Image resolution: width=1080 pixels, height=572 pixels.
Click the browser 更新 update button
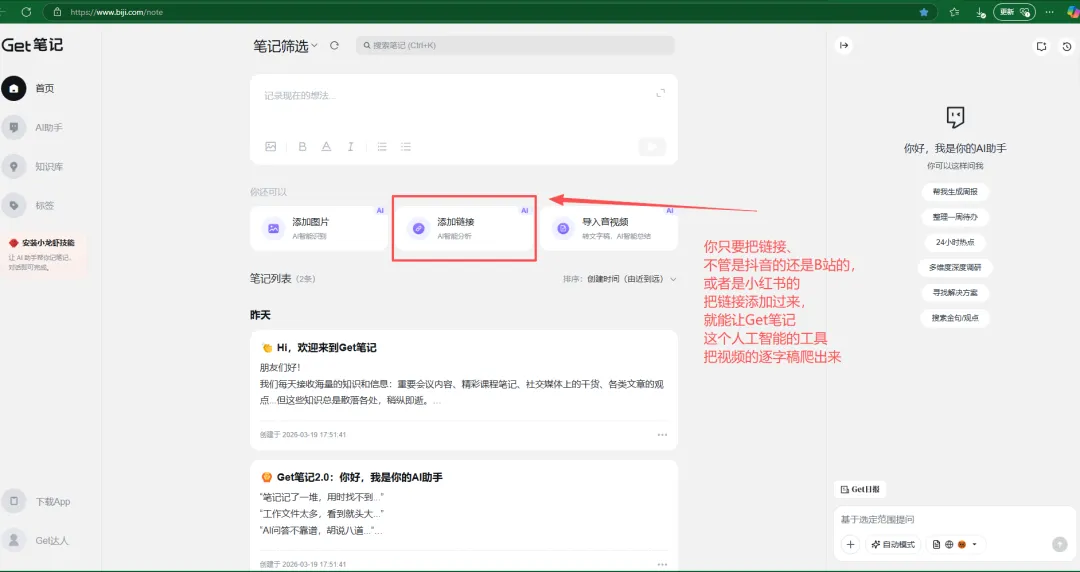pyautogui.click(x=1015, y=12)
